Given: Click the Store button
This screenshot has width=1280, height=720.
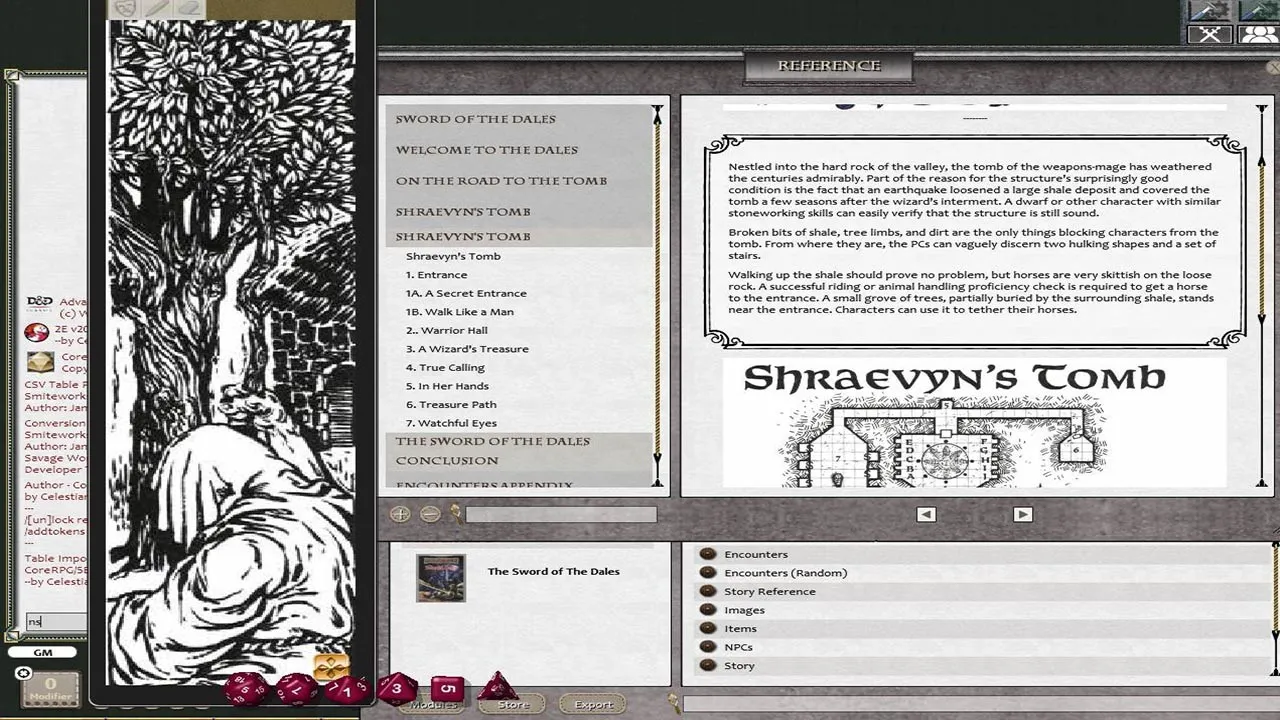Looking at the screenshot, I should click(x=513, y=704).
